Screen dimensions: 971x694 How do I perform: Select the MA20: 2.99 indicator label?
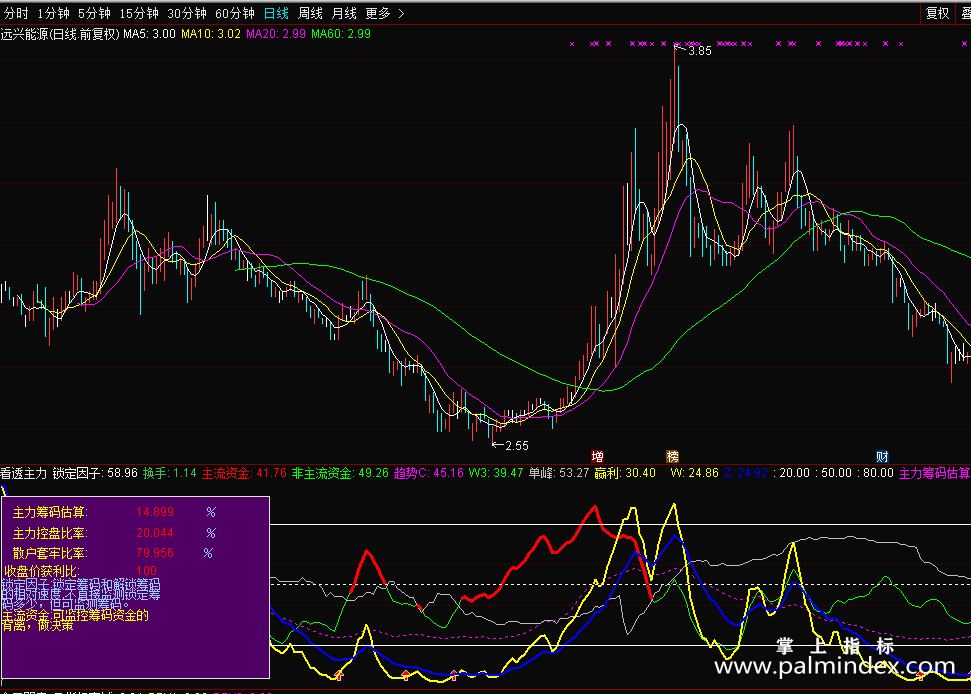click(x=276, y=34)
